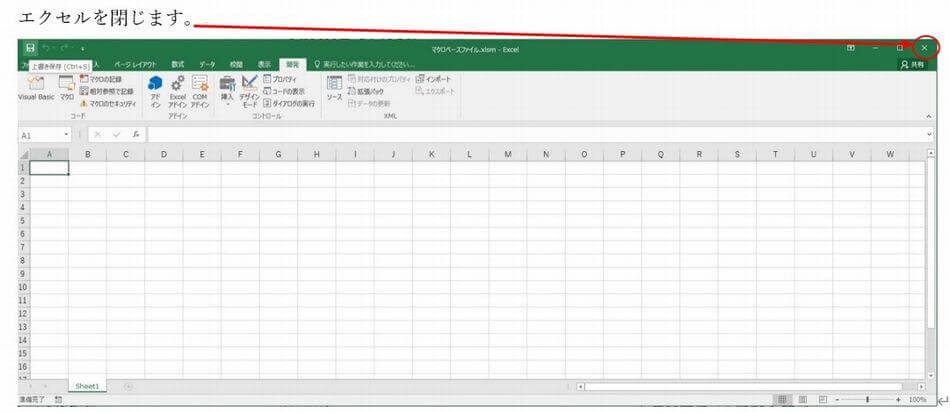
Task: Click inside the formula bar
Action: [x=536, y=135]
